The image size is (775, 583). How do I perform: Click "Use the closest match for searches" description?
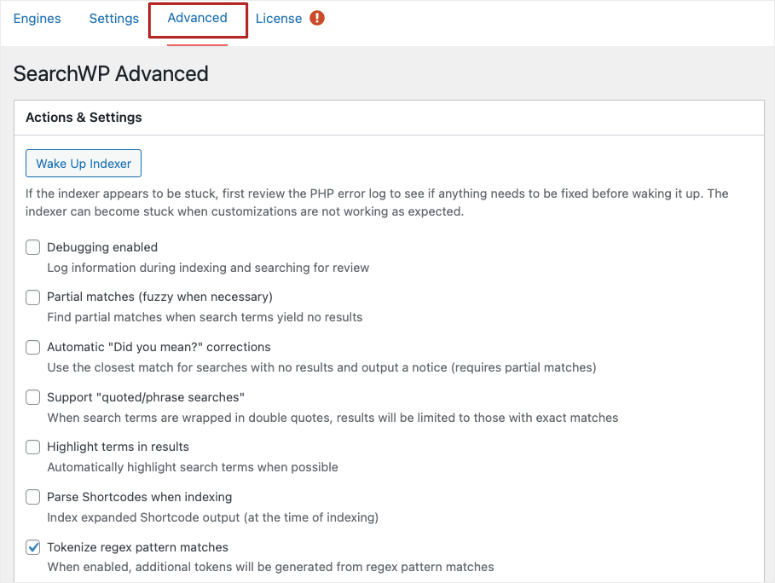pos(322,368)
